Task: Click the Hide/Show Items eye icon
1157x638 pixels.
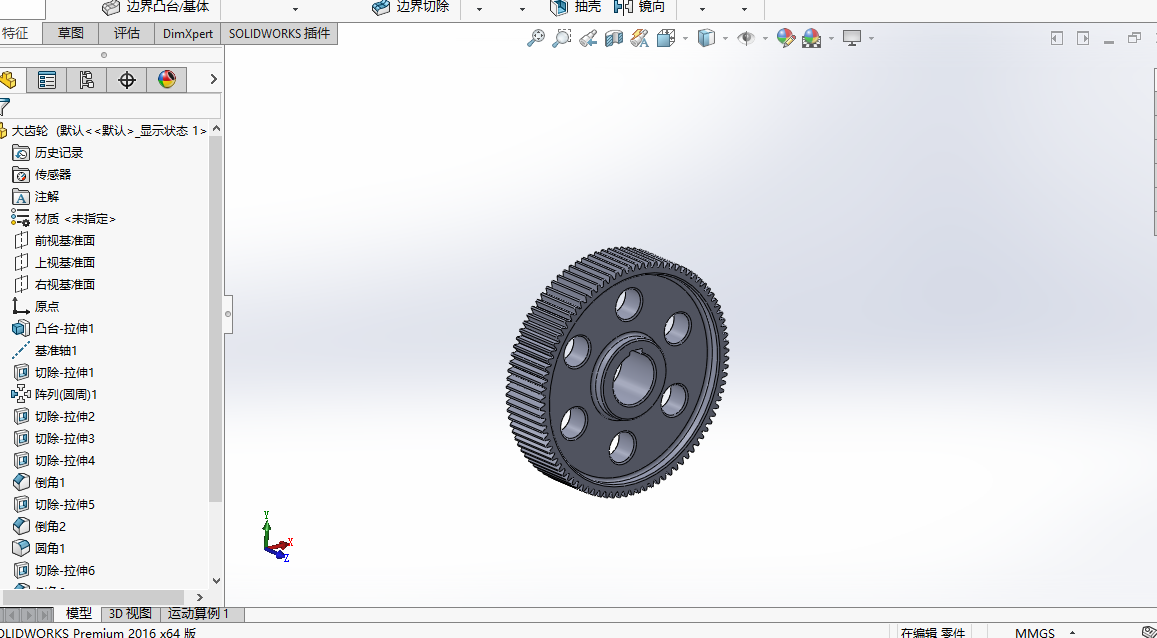Action: pos(746,38)
